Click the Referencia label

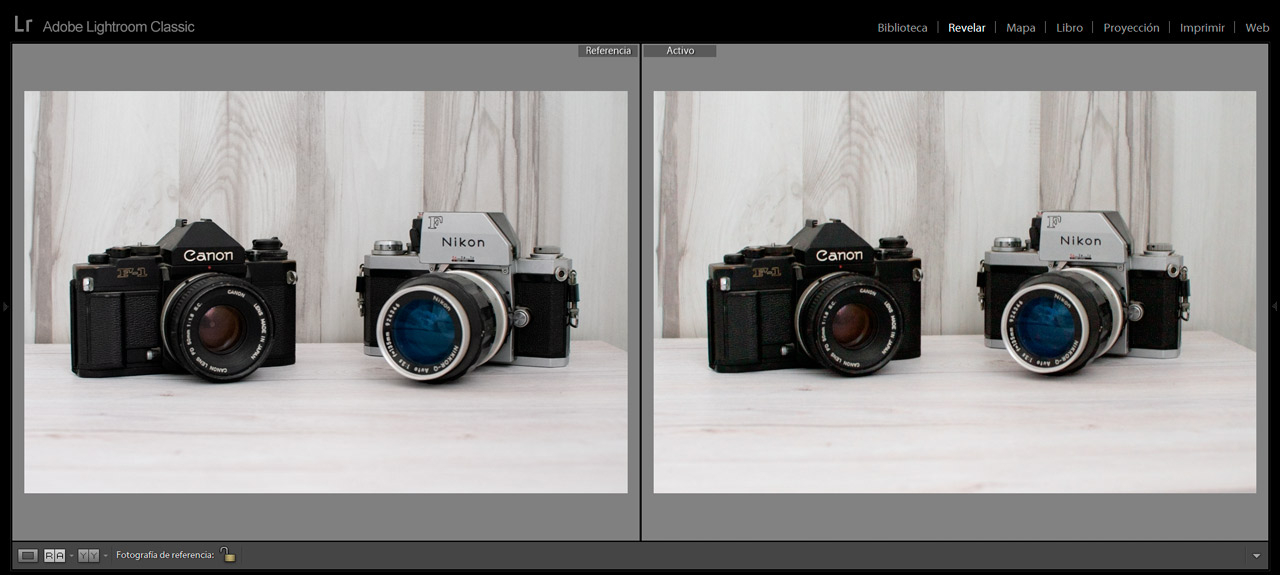point(607,51)
